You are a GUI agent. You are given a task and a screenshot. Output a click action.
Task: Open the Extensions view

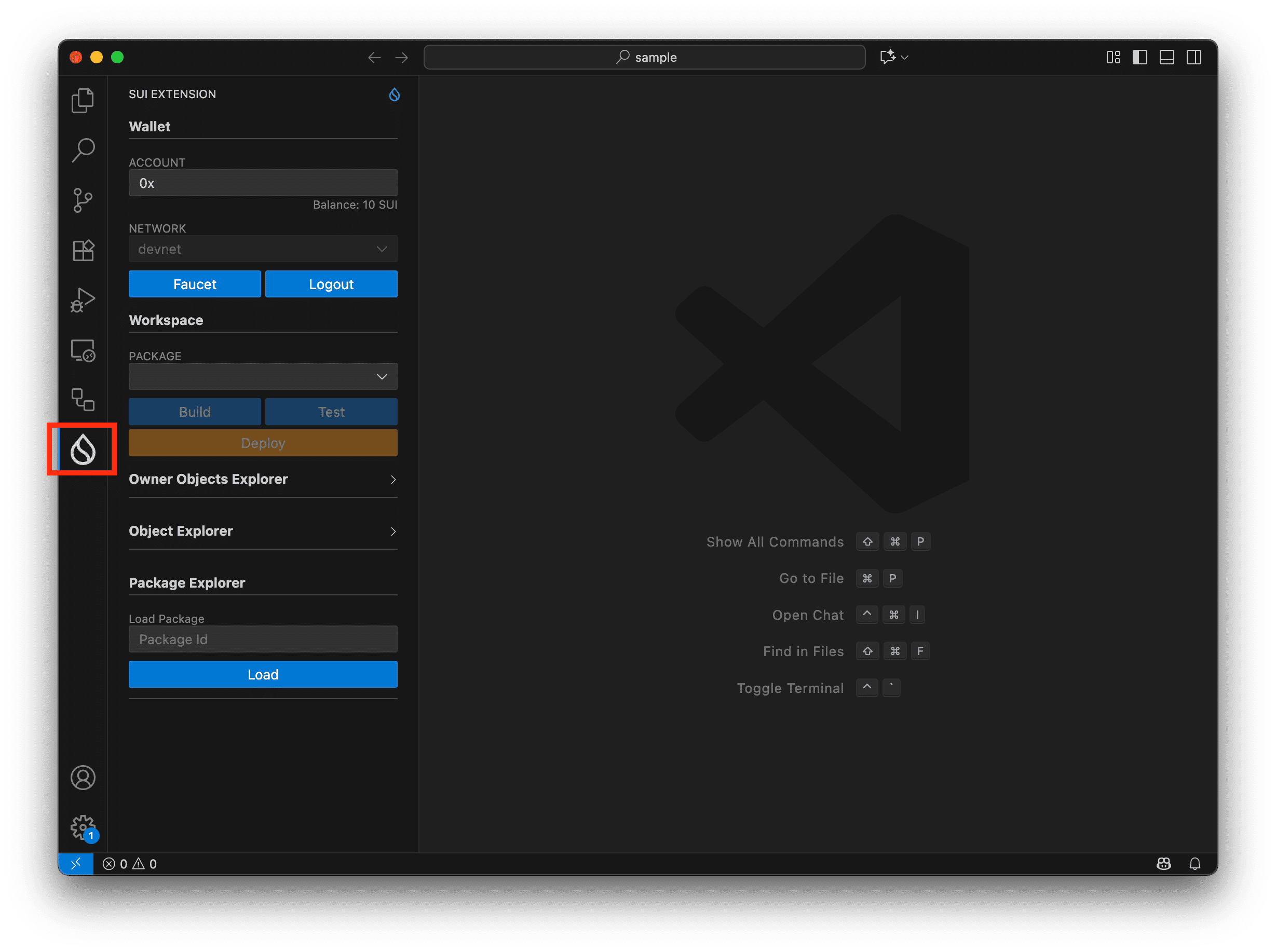point(83,251)
